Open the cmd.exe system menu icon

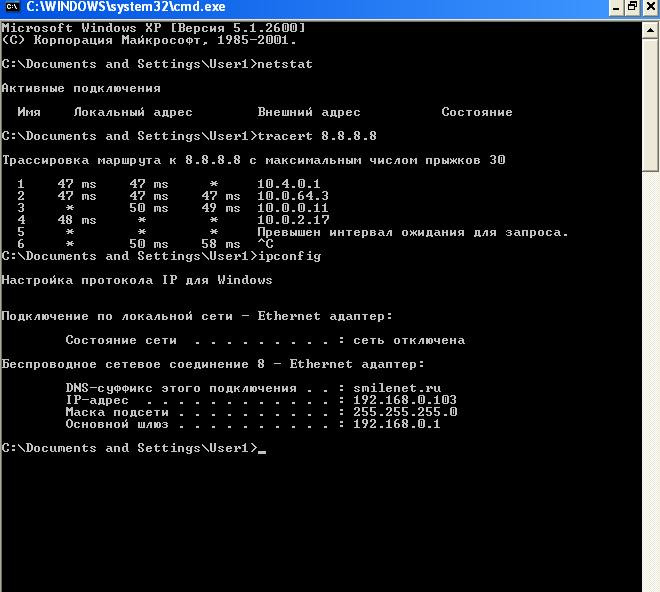coord(12,7)
